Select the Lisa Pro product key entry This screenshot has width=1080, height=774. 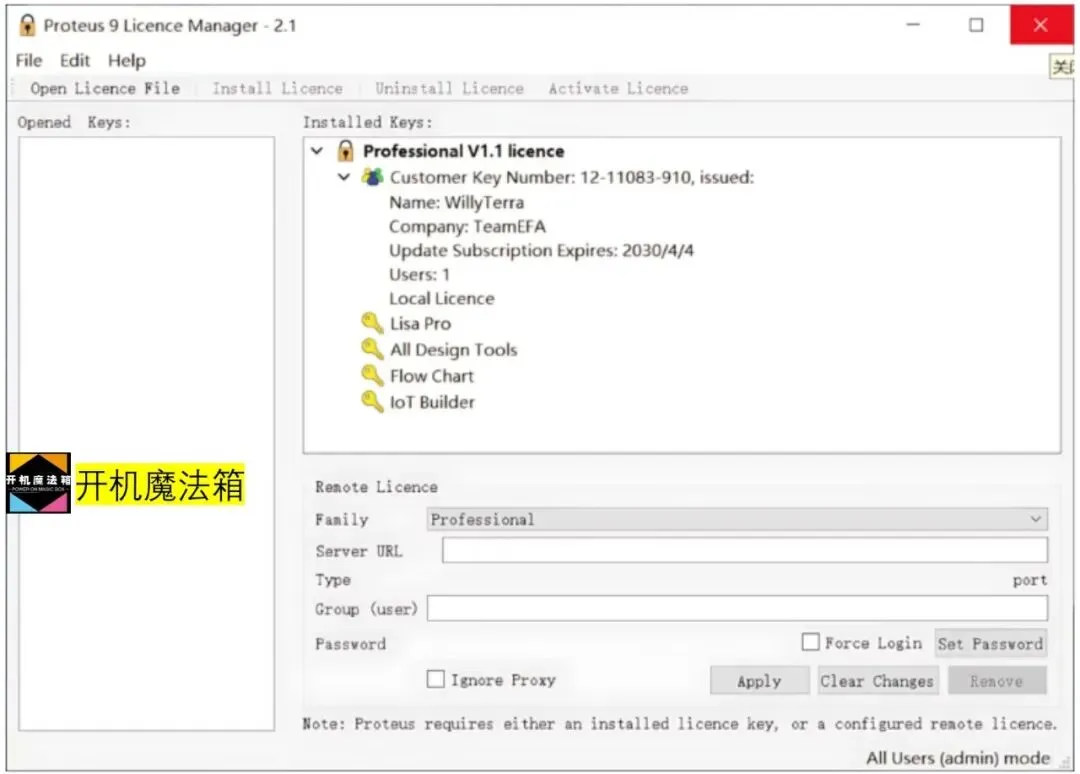tap(420, 324)
